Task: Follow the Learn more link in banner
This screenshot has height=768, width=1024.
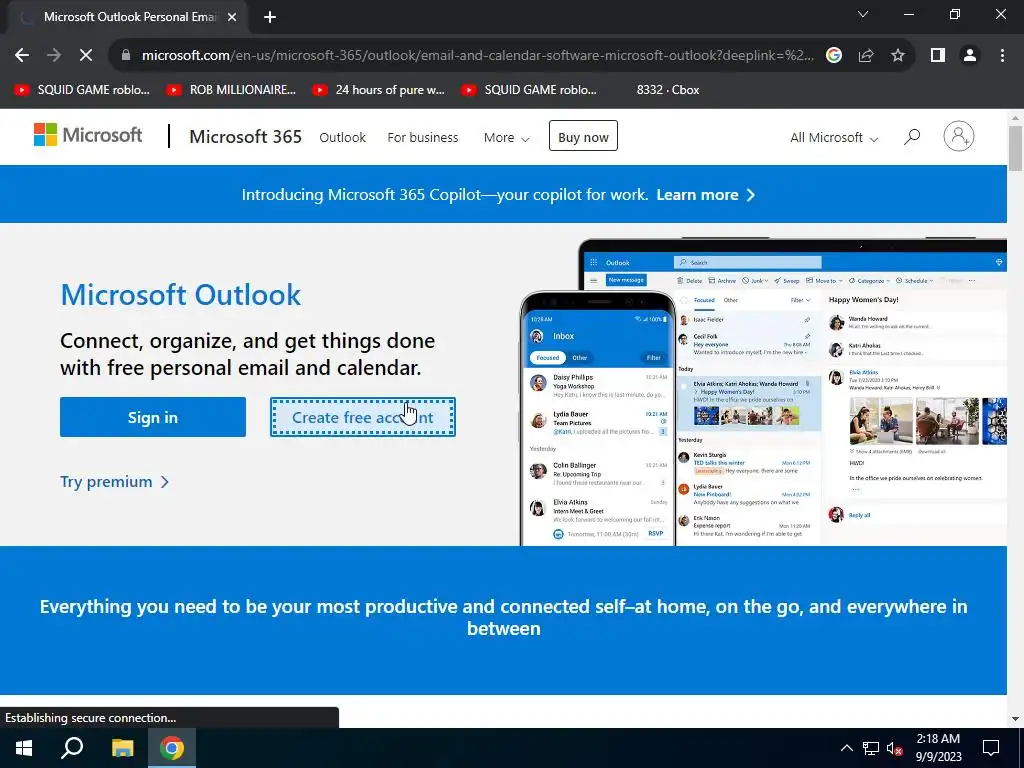Action: [705, 195]
